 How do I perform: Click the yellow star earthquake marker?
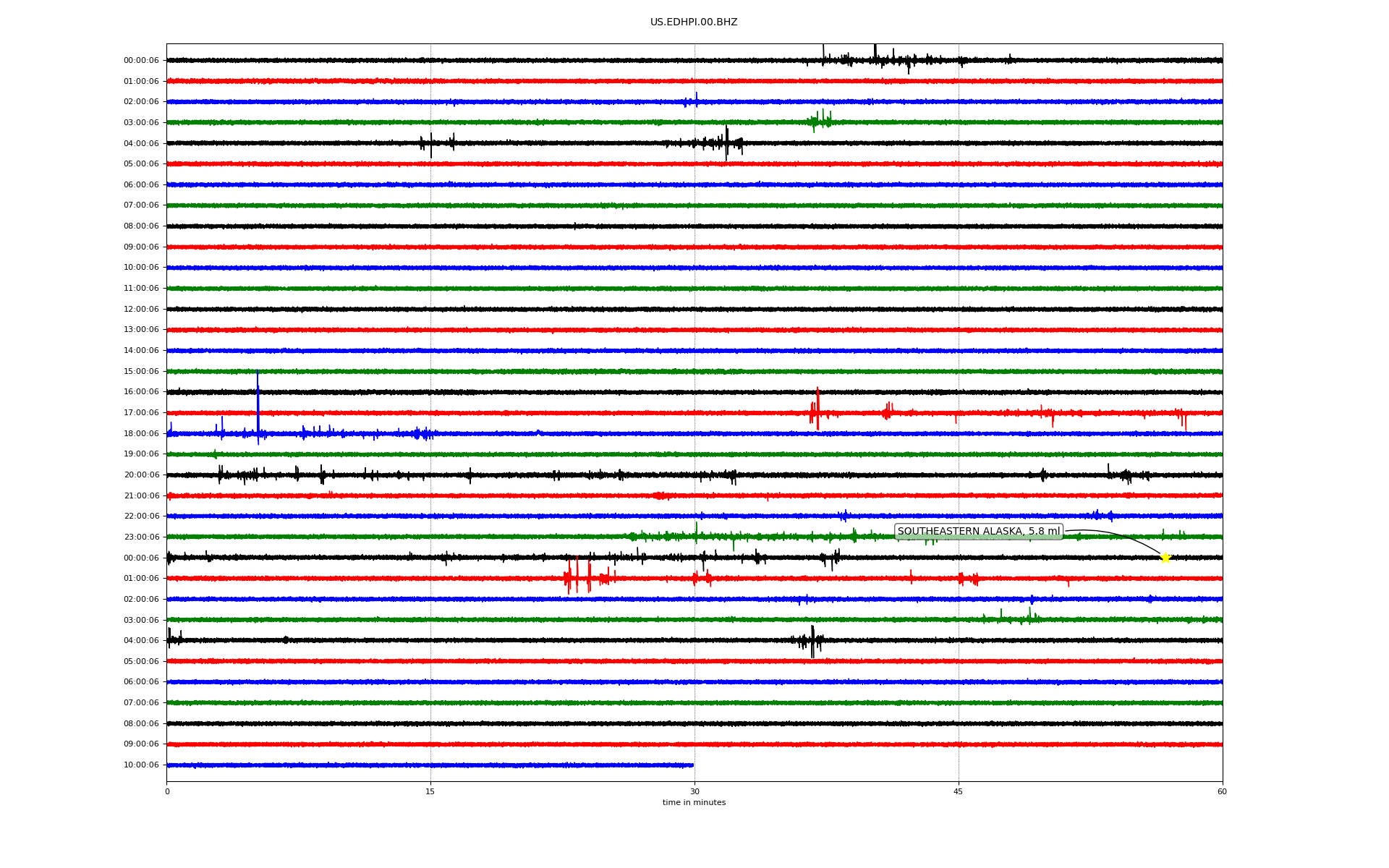tap(1165, 558)
